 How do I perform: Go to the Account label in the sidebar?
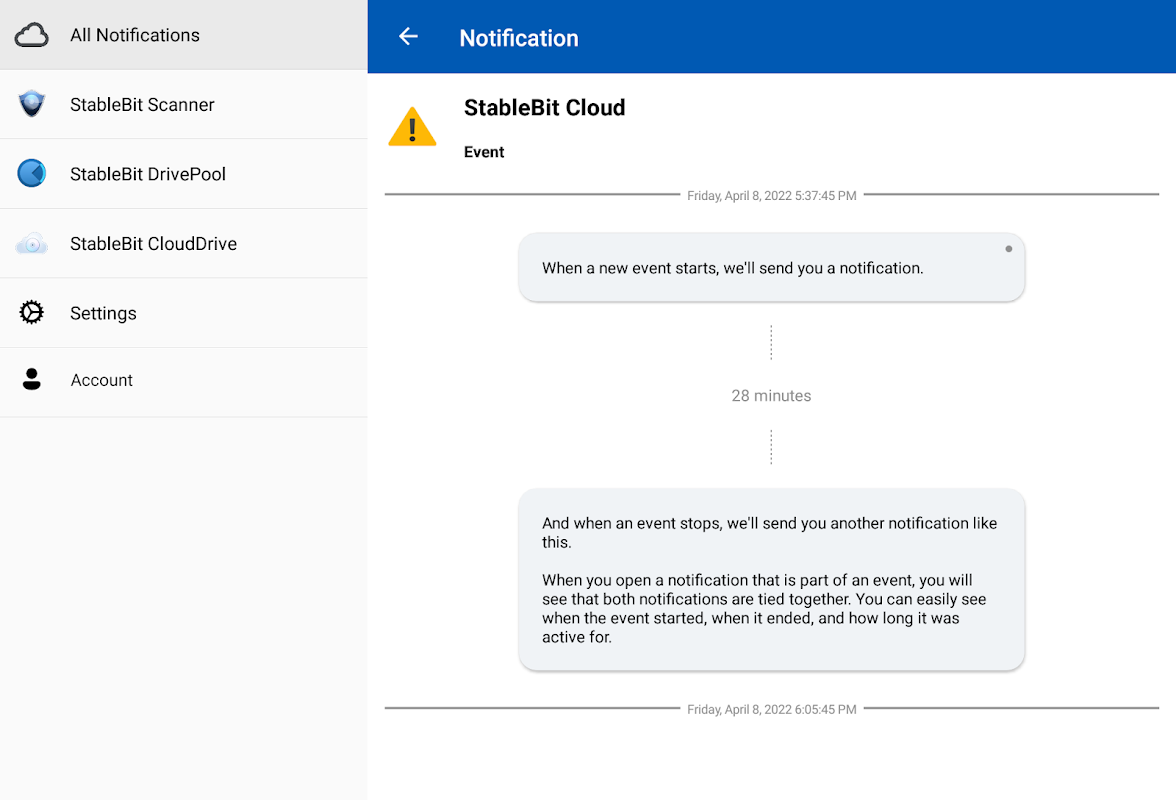102,380
